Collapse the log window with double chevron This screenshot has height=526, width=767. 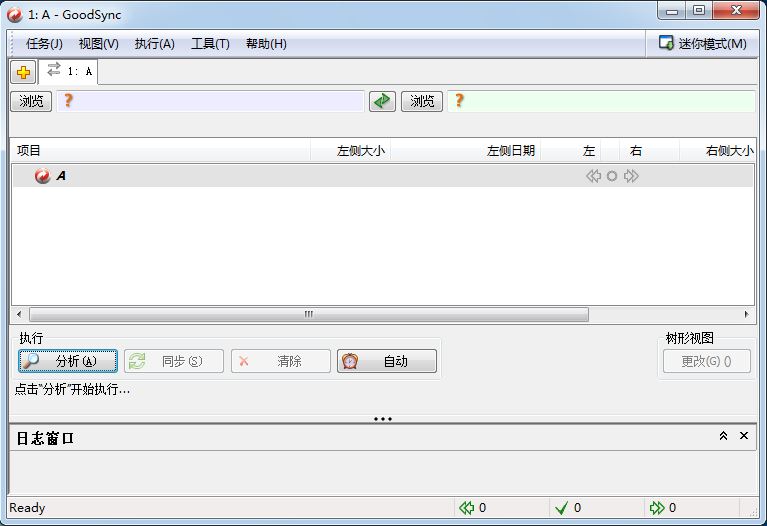(723, 435)
